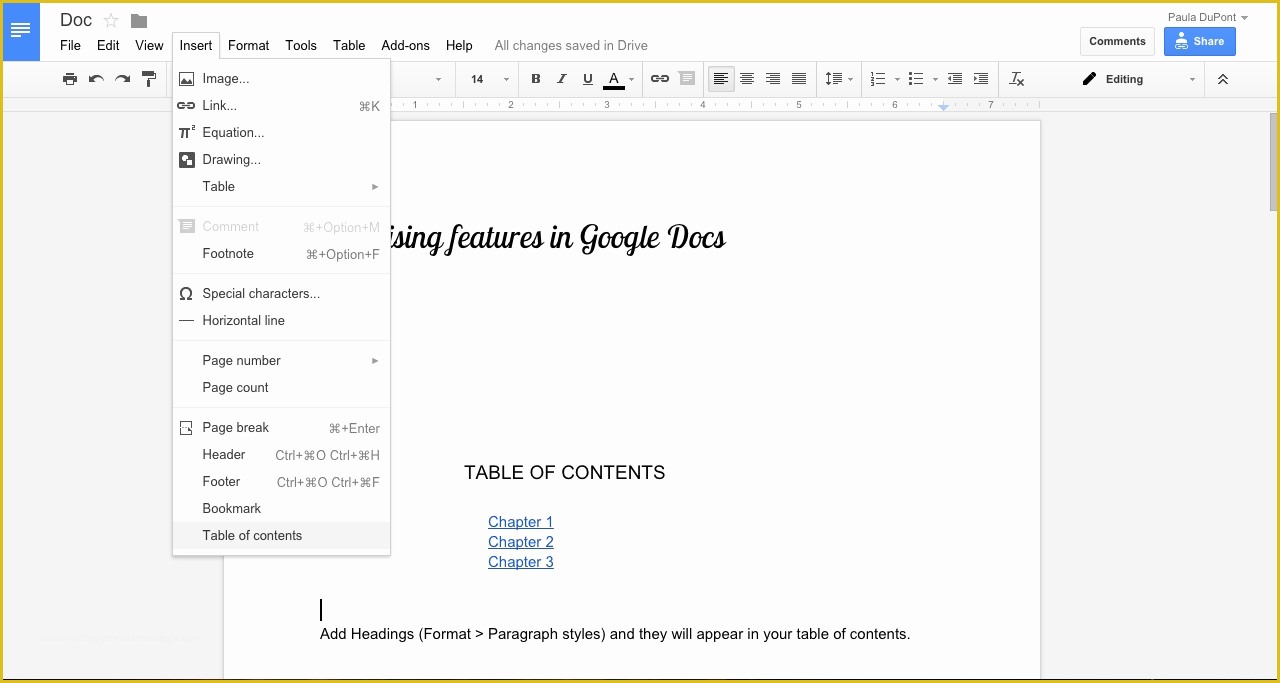Open the bulleted list style dropdown arrow
Viewport: 1280px width, 683px height.
(x=935, y=79)
